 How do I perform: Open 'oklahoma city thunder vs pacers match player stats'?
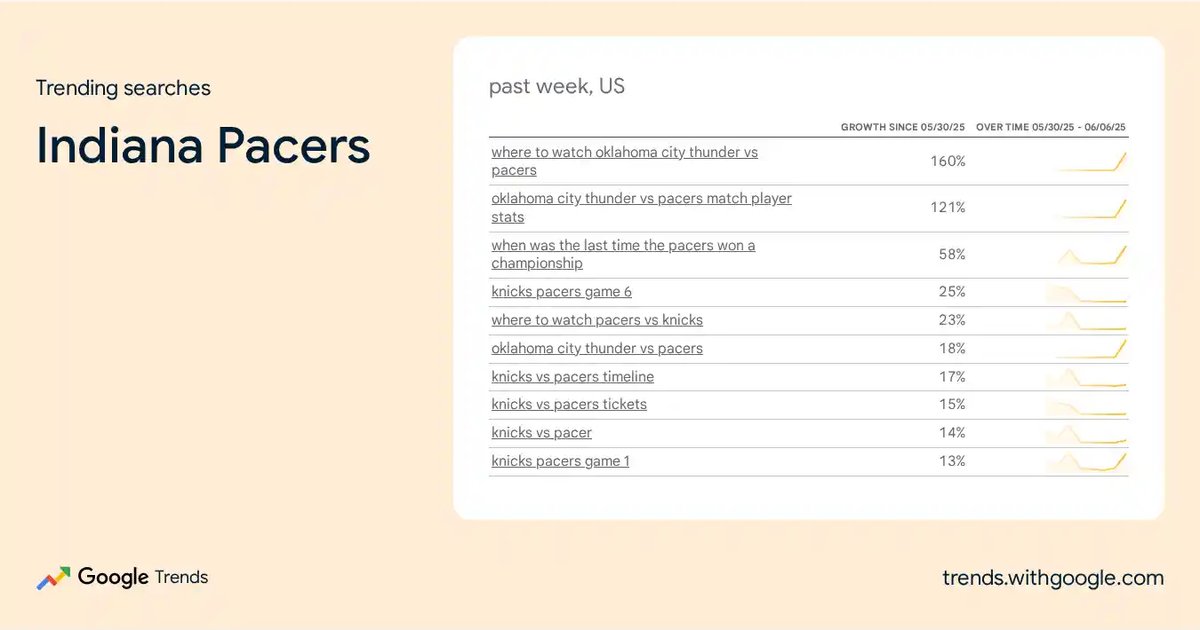pyautogui.click(x=641, y=207)
